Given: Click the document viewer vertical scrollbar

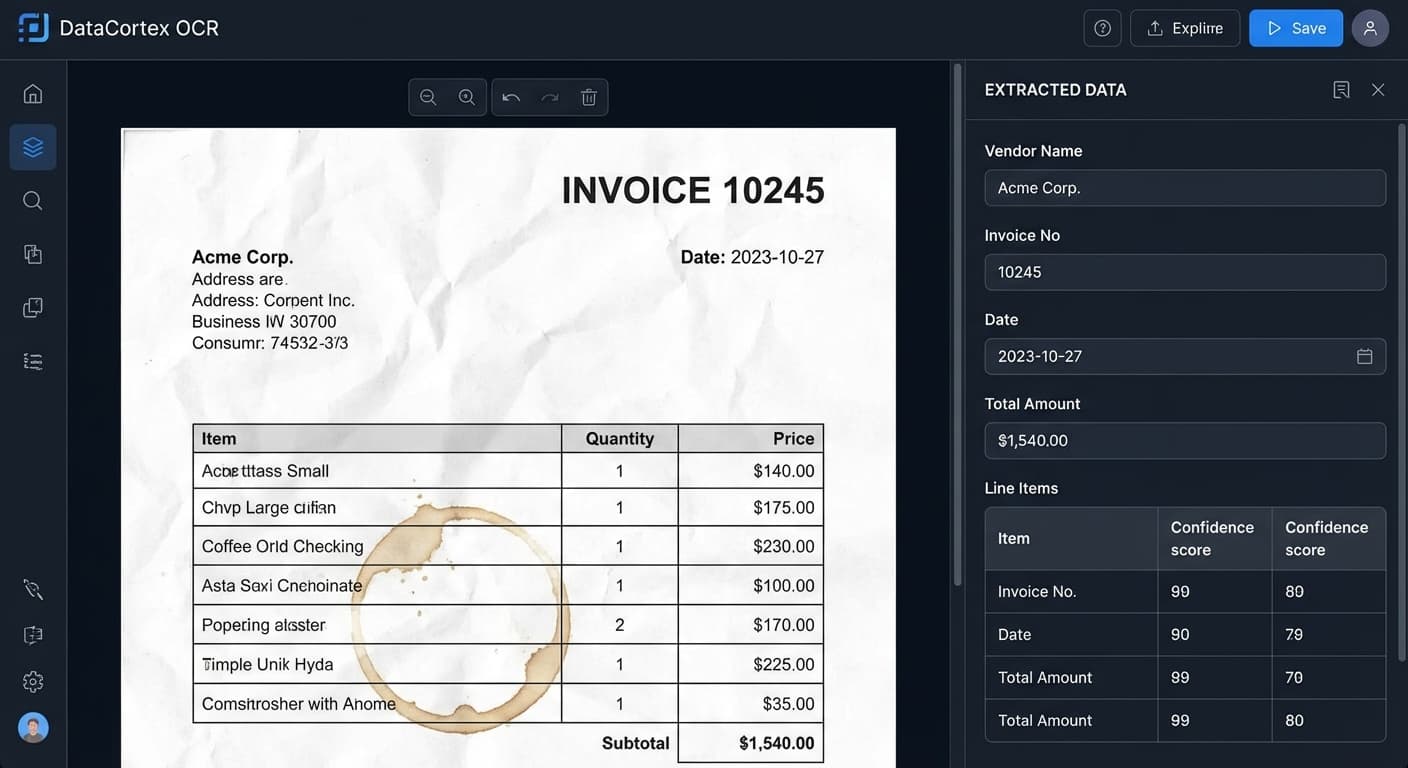Looking at the screenshot, I should point(957,325).
